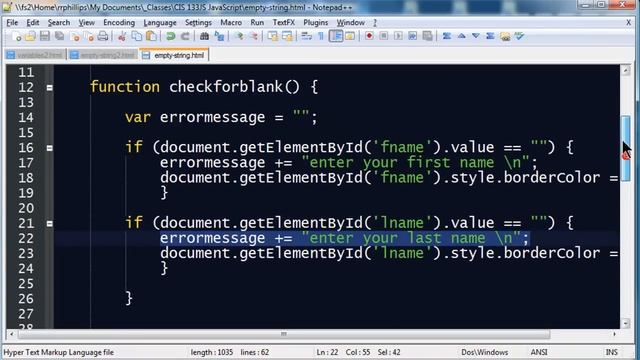Toggle synchronize horizontal scrolling

(x=287, y=36)
